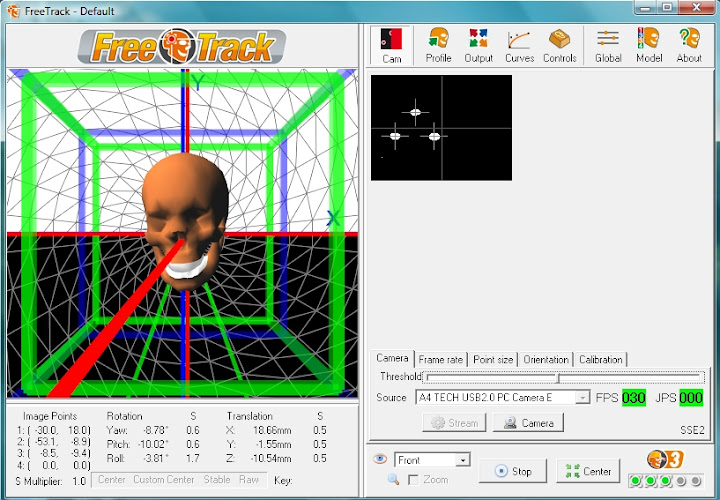Click the JPS 000 indicator
The height and width of the screenshot is (500, 720).
pyautogui.click(x=691, y=398)
